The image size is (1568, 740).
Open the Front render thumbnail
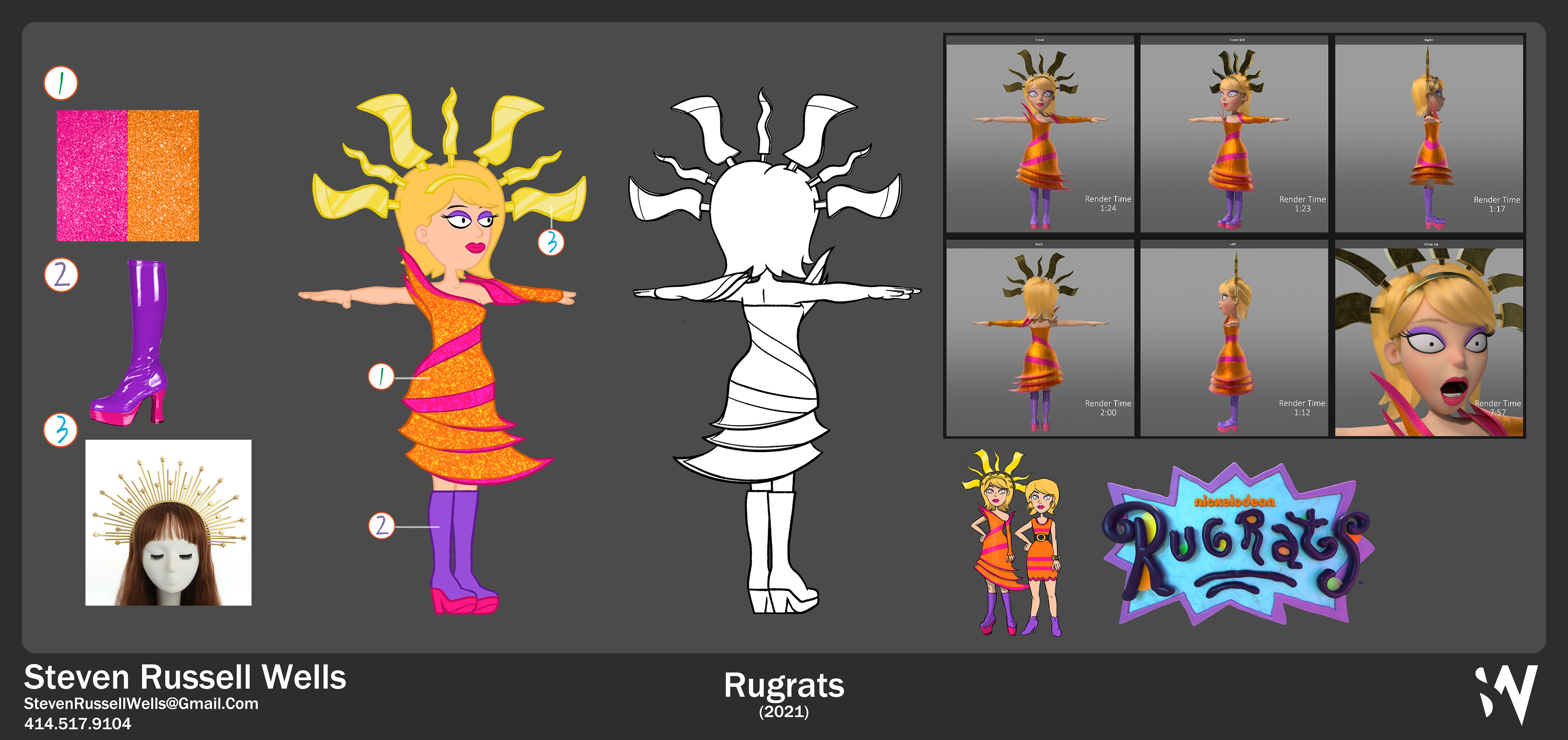[1040, 134]
